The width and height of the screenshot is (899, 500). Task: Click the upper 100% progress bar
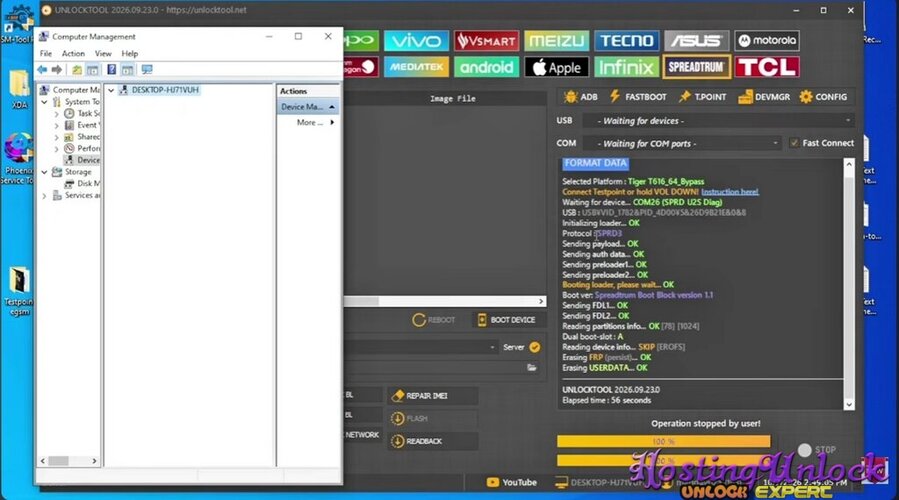click(x=663, y=441)
